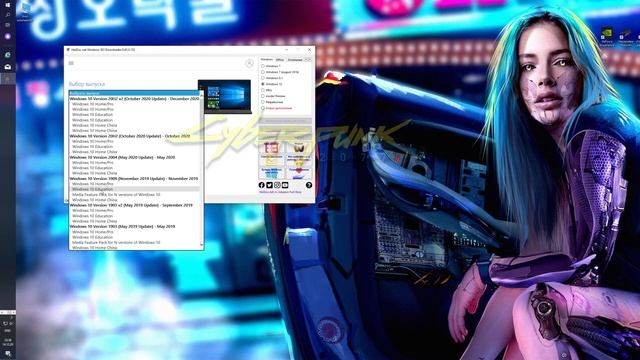
Task: Click the Windows 10 laptop preview image
Action: (225, 96)
